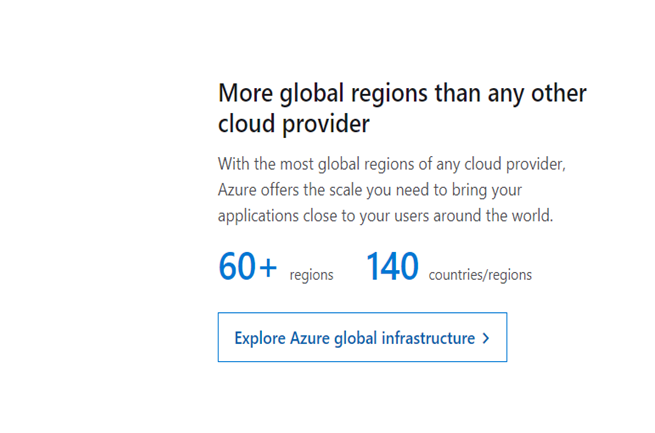Click the '60+' regions figure
This screenshot has height=433, width=655.
(248, 266)
